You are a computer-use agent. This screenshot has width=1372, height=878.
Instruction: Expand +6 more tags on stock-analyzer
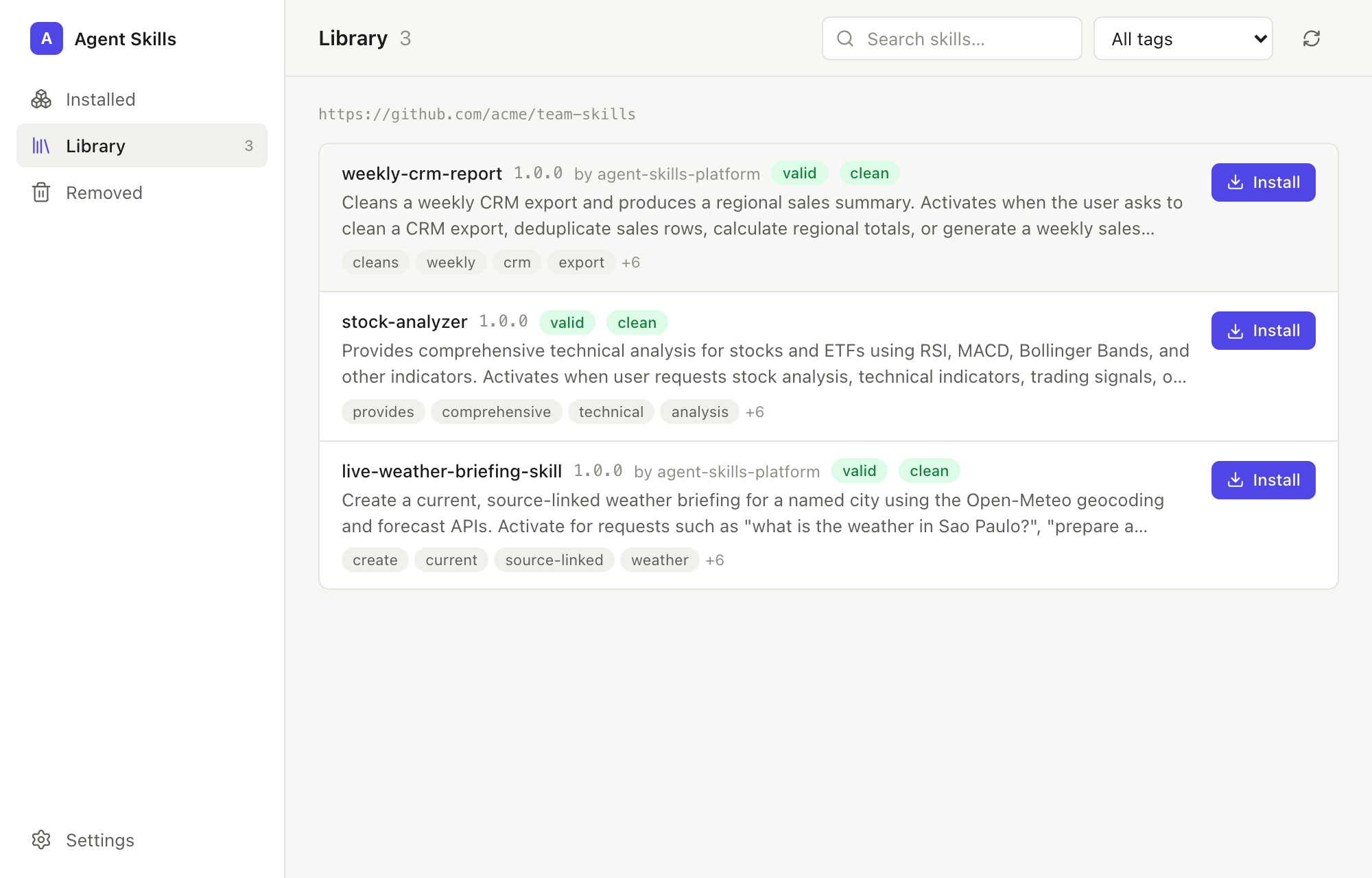755,412
